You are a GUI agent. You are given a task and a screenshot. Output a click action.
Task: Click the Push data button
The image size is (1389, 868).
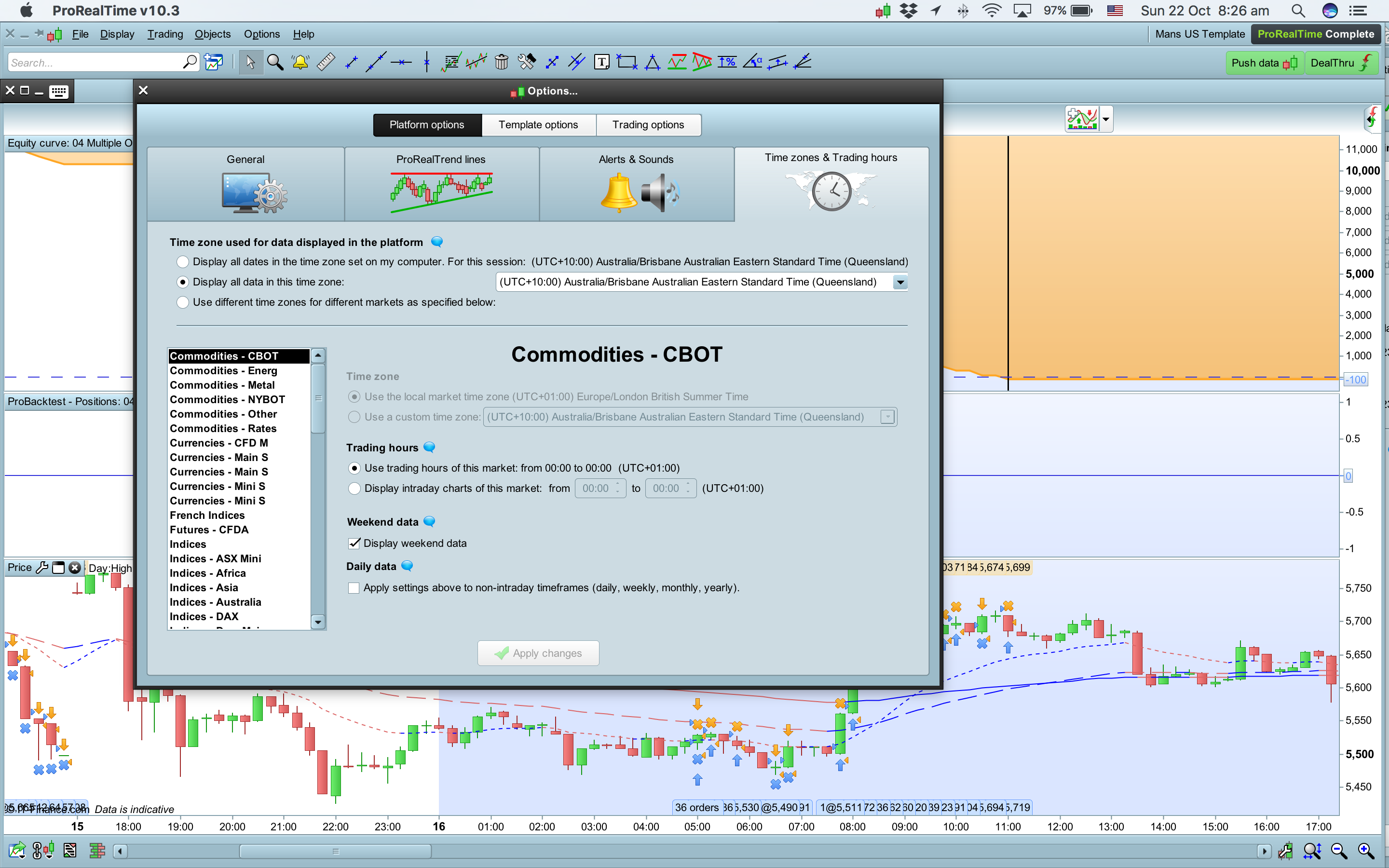[1263, 63]
